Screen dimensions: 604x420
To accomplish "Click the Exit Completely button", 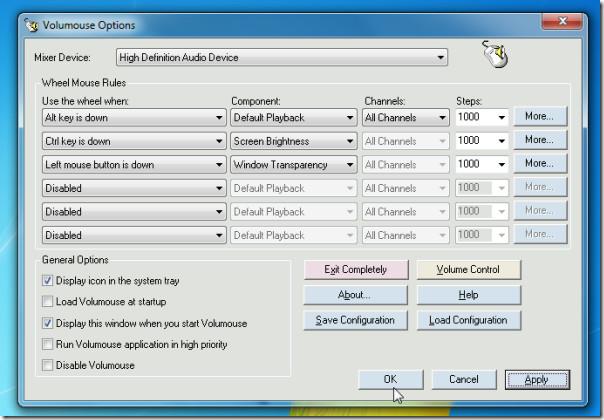I will [x=356, y=270].
